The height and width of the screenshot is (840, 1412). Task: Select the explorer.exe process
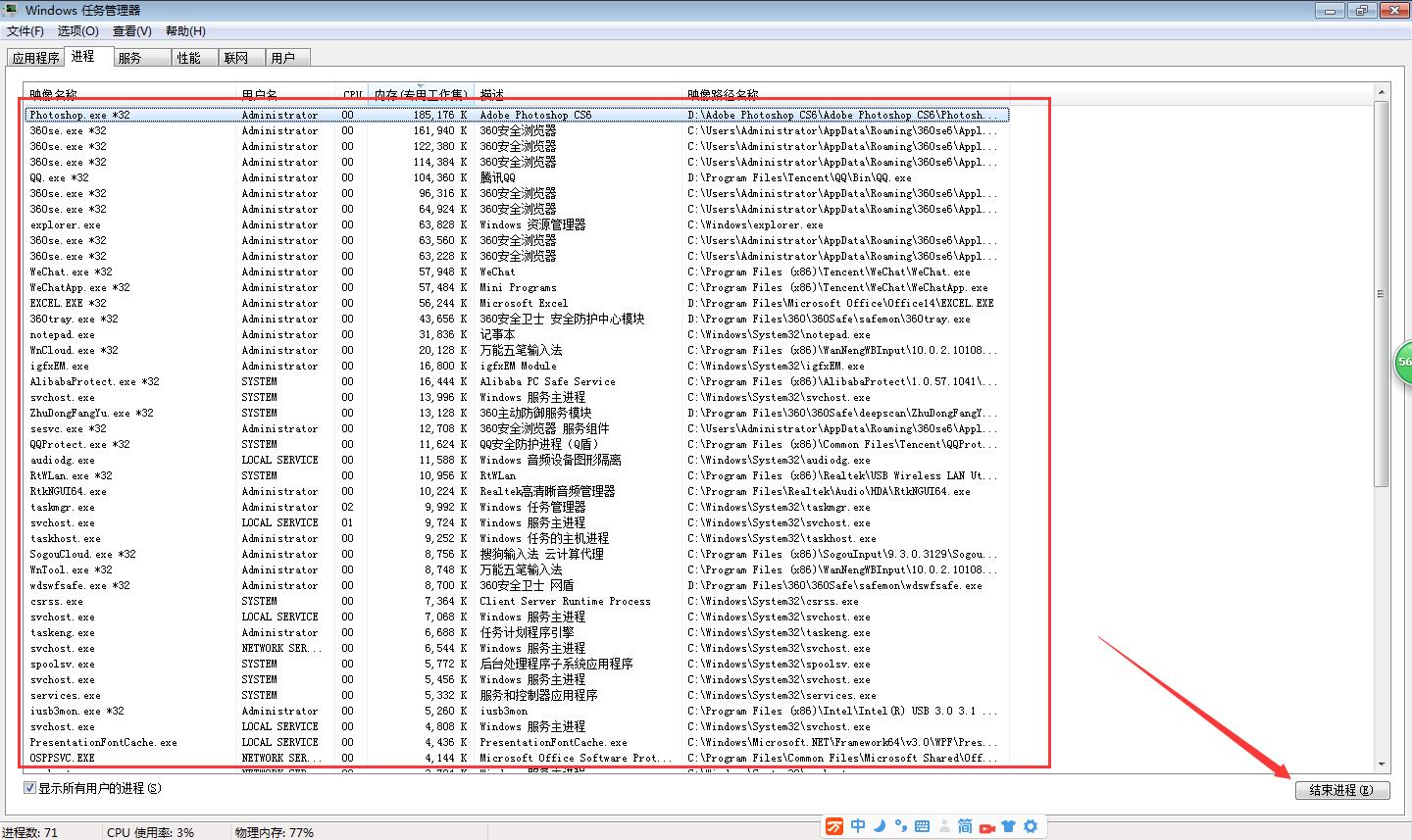click(516, 224)
